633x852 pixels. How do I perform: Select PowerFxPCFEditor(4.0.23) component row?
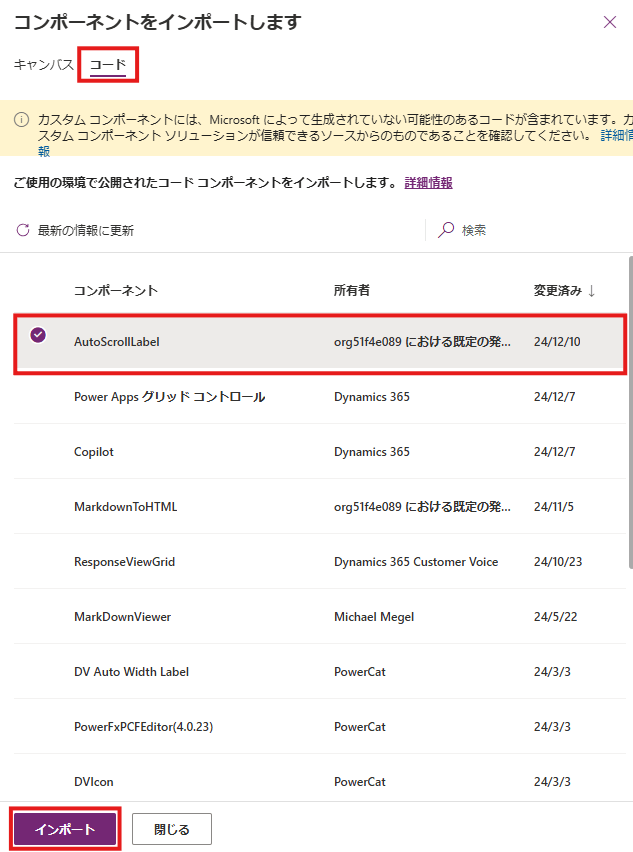click(319, 726)
